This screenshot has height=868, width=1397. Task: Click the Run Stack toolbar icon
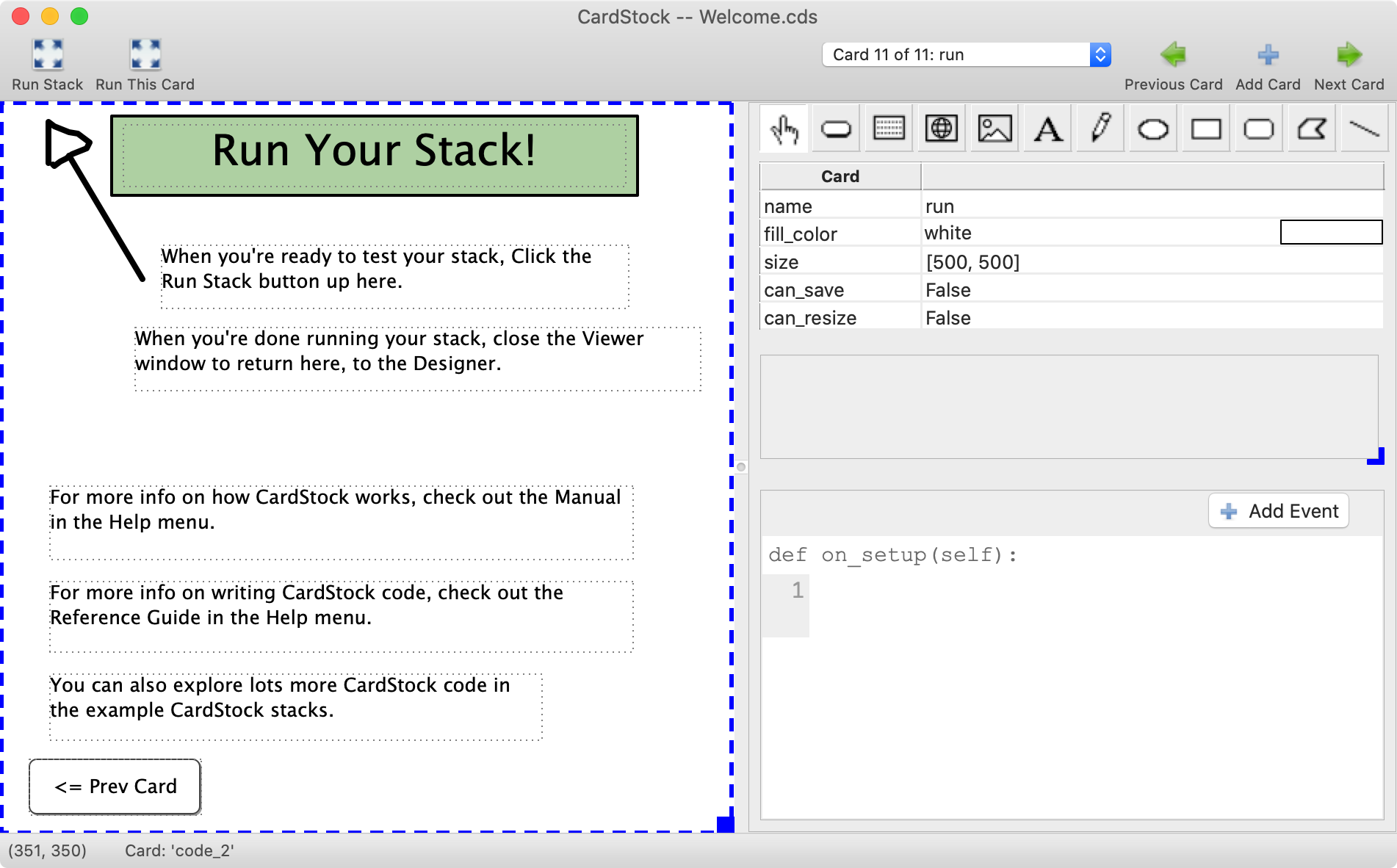[x=48, y=55]
